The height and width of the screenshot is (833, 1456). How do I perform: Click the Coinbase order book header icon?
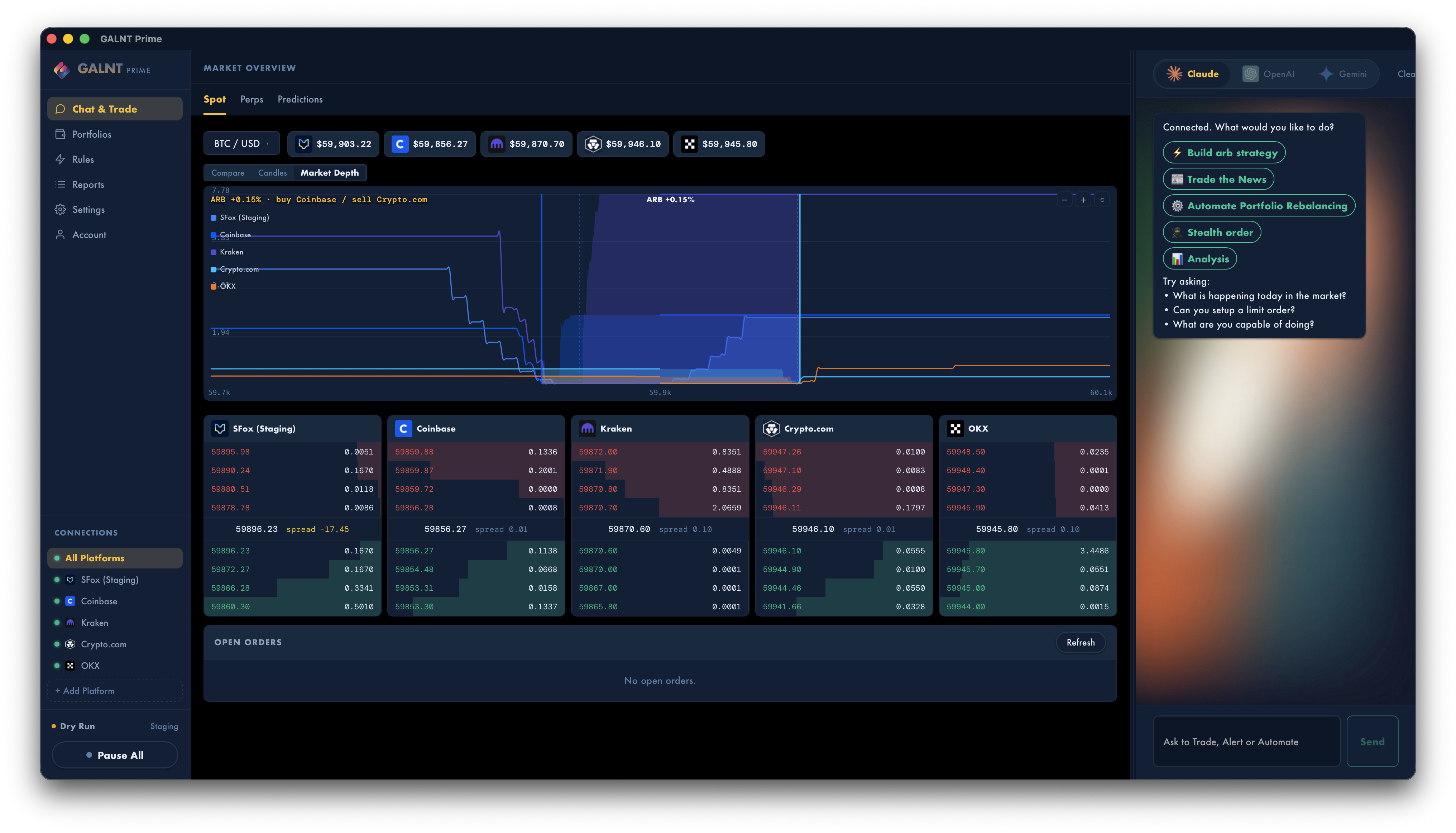click(x=403, y=429)
